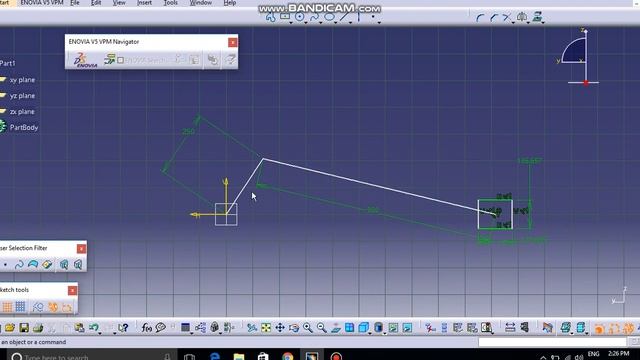
Task: Toggle Curve filter in Selection Filter
Action: point(19,265)
